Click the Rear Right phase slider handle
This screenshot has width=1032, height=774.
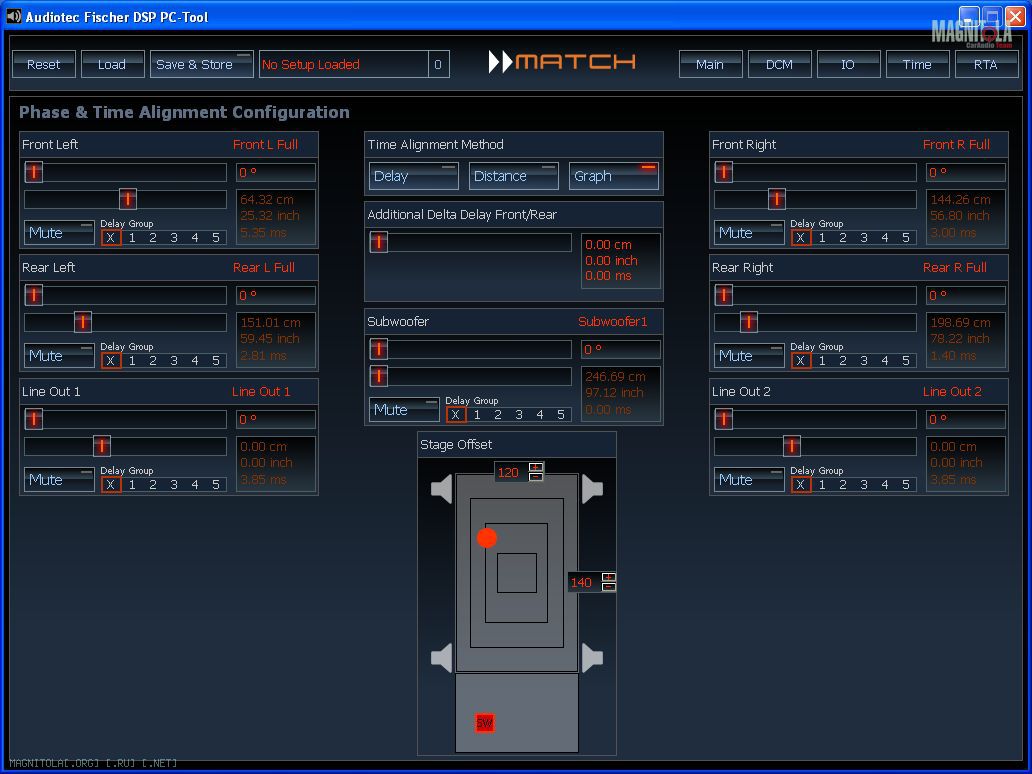point(723,295)
